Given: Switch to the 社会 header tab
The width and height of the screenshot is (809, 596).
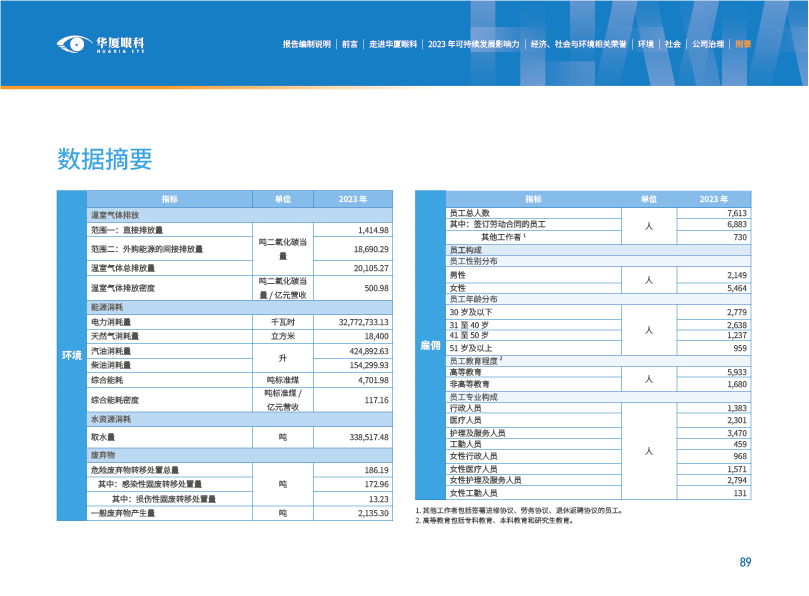Looking at the screenshot, I should click(673, 45).
